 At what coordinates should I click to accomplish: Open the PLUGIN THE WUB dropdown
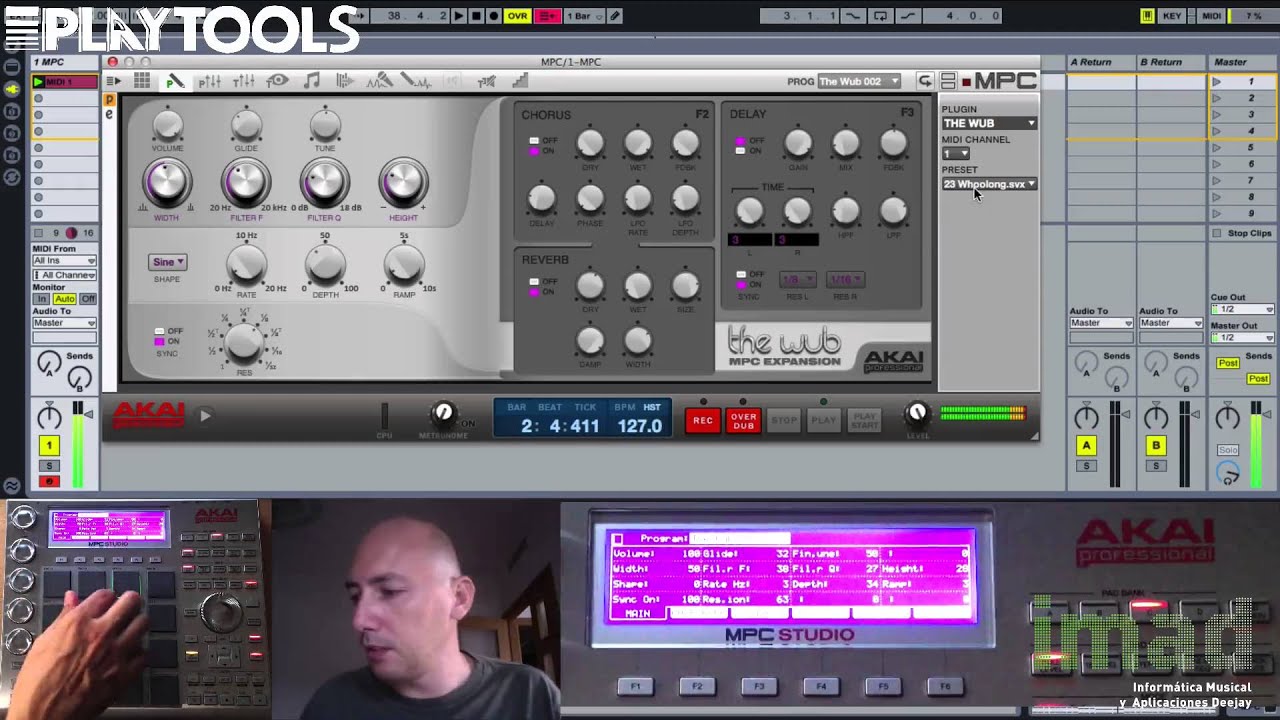point(989,123)
